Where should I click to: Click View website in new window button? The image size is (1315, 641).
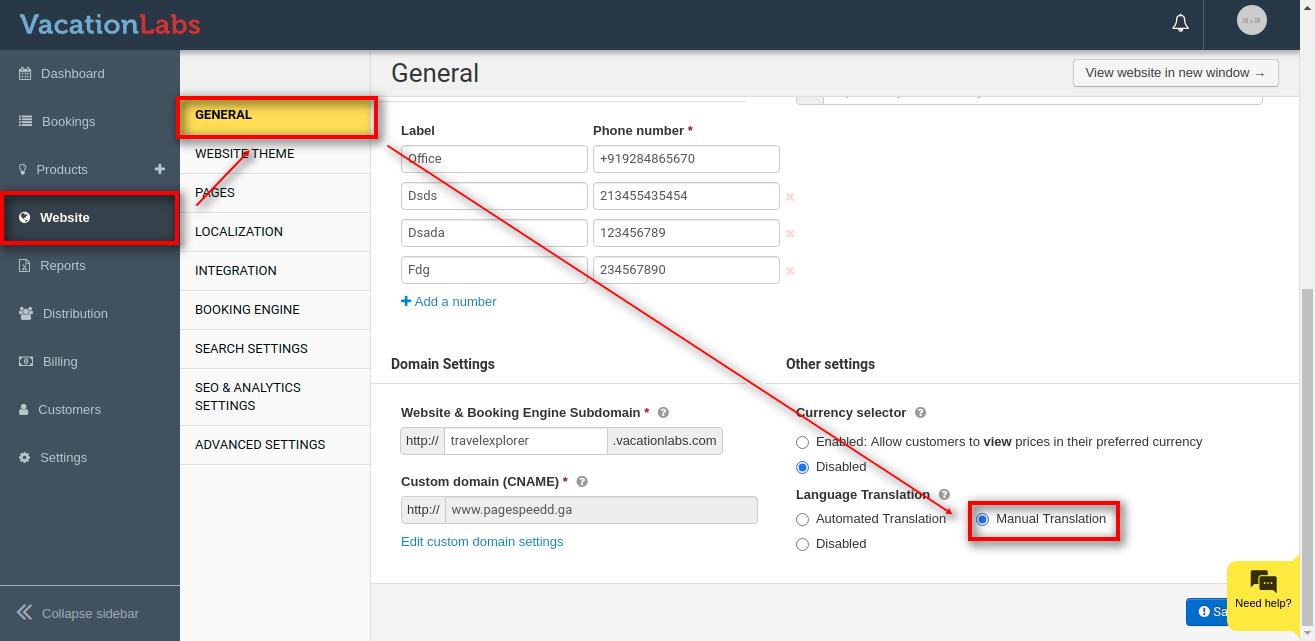pyautogui.click(x=1174, y=73)
